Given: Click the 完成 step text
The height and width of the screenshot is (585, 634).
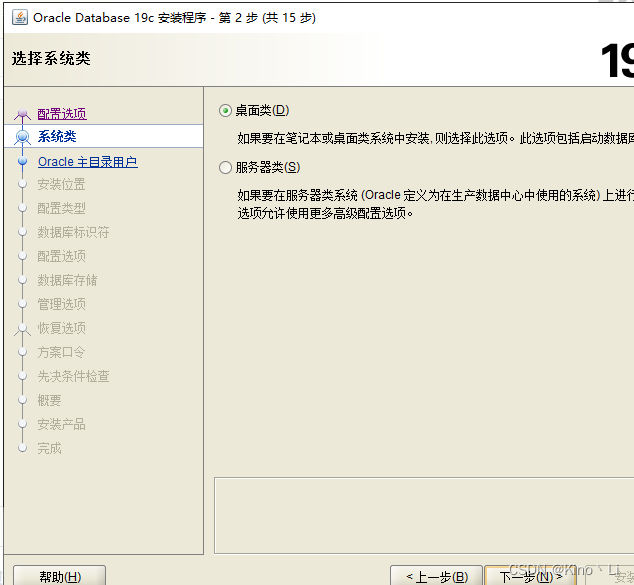Looking at the screenshot, I should click(49, 448).
